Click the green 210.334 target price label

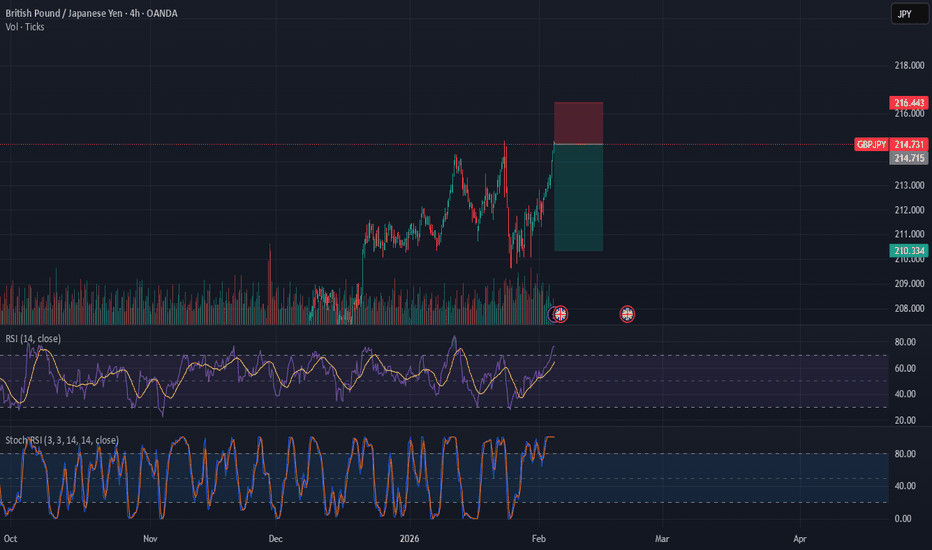(x=907, y=250)
